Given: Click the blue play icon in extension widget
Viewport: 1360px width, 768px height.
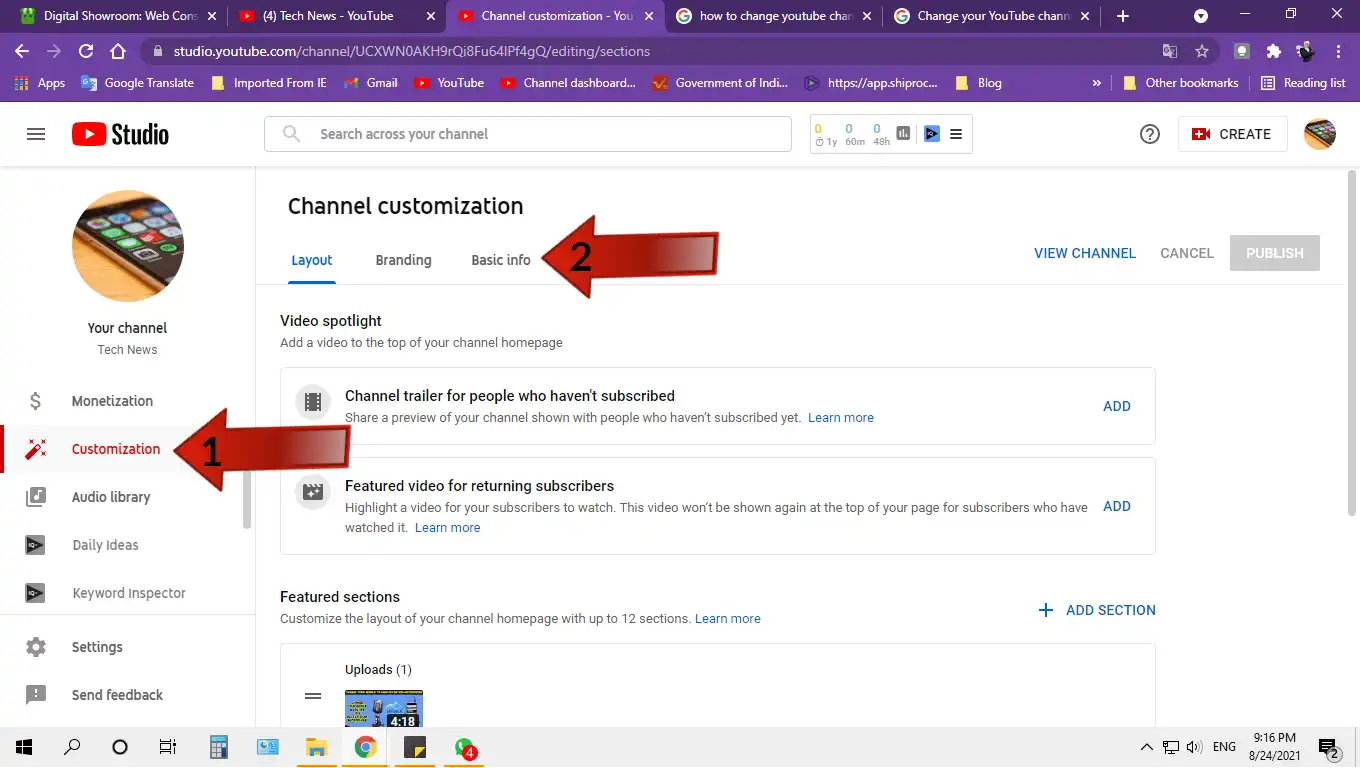Looking at the screenshot, I should pyautogui.click(x=932, y=134).
